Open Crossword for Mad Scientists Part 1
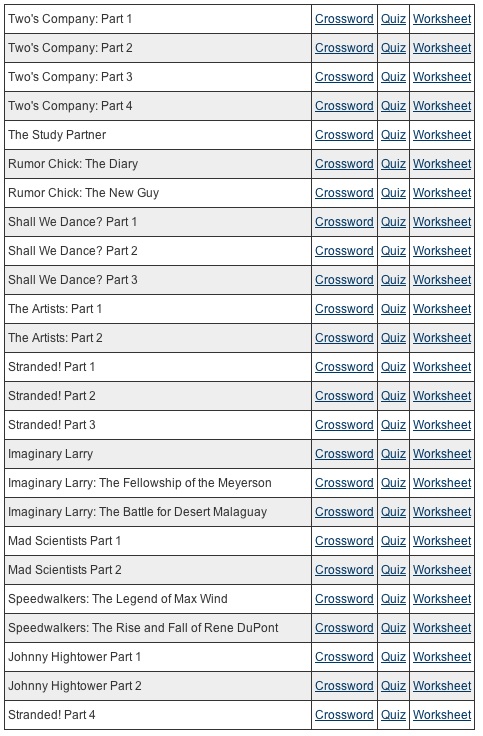The width and height of the screenshot is (483, 736). pos(344,541)
